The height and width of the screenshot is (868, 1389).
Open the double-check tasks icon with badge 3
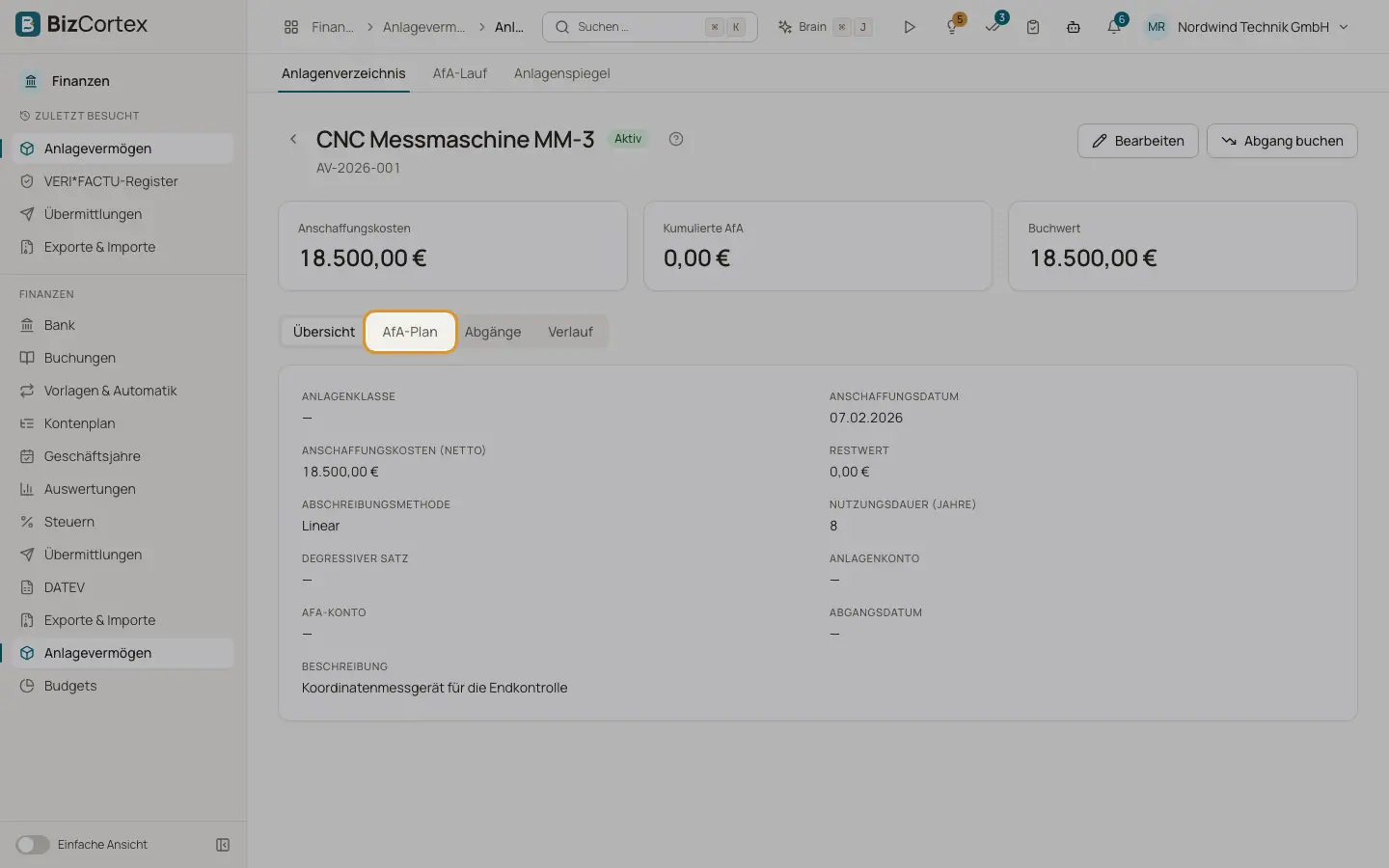[x=994, y=26]
